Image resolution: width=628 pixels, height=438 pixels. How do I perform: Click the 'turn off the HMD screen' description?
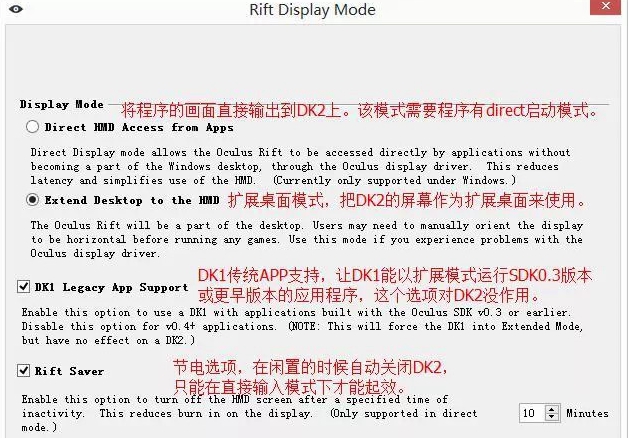[249, 413]
